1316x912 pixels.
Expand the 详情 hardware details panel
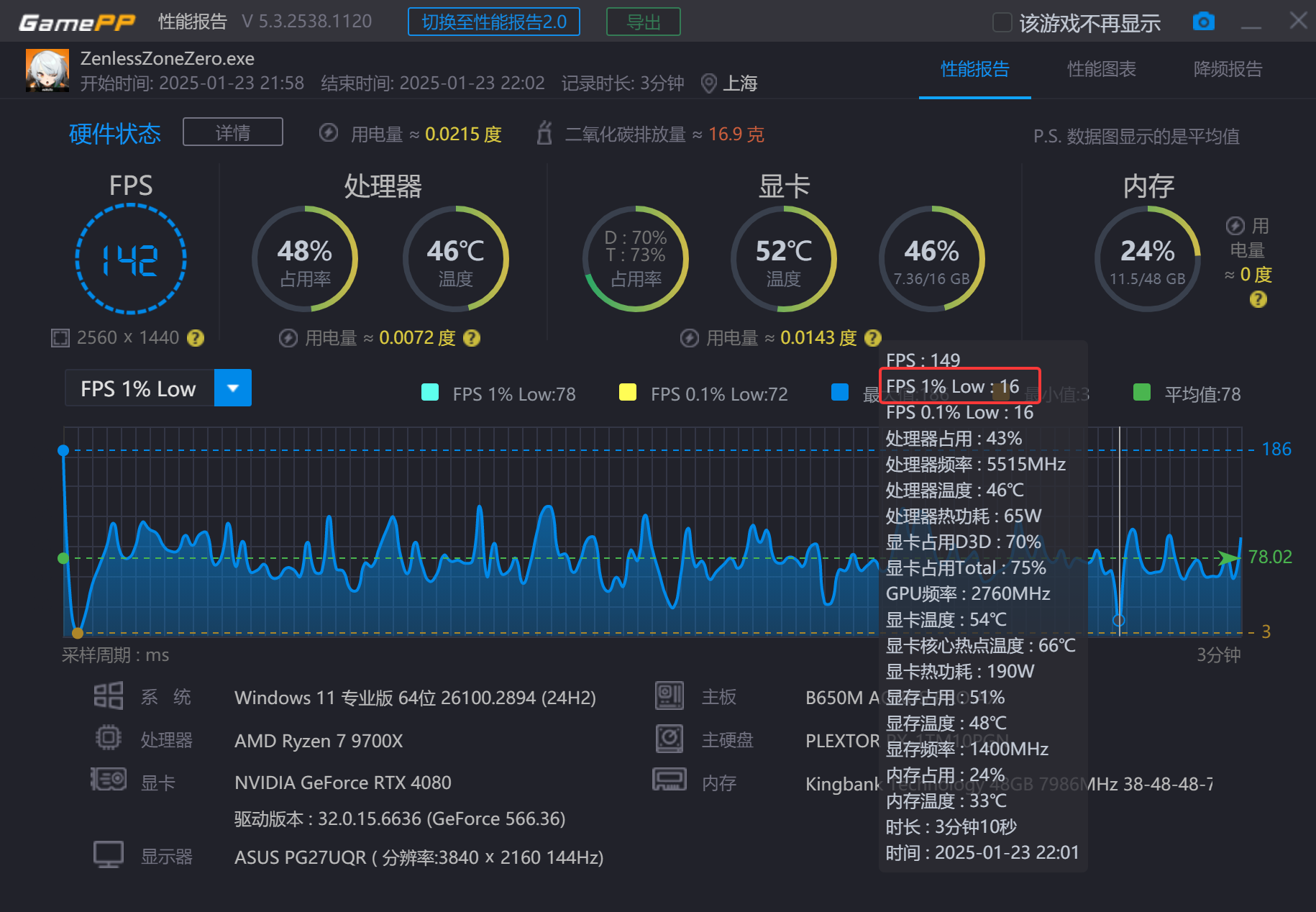tap(232, 132)
